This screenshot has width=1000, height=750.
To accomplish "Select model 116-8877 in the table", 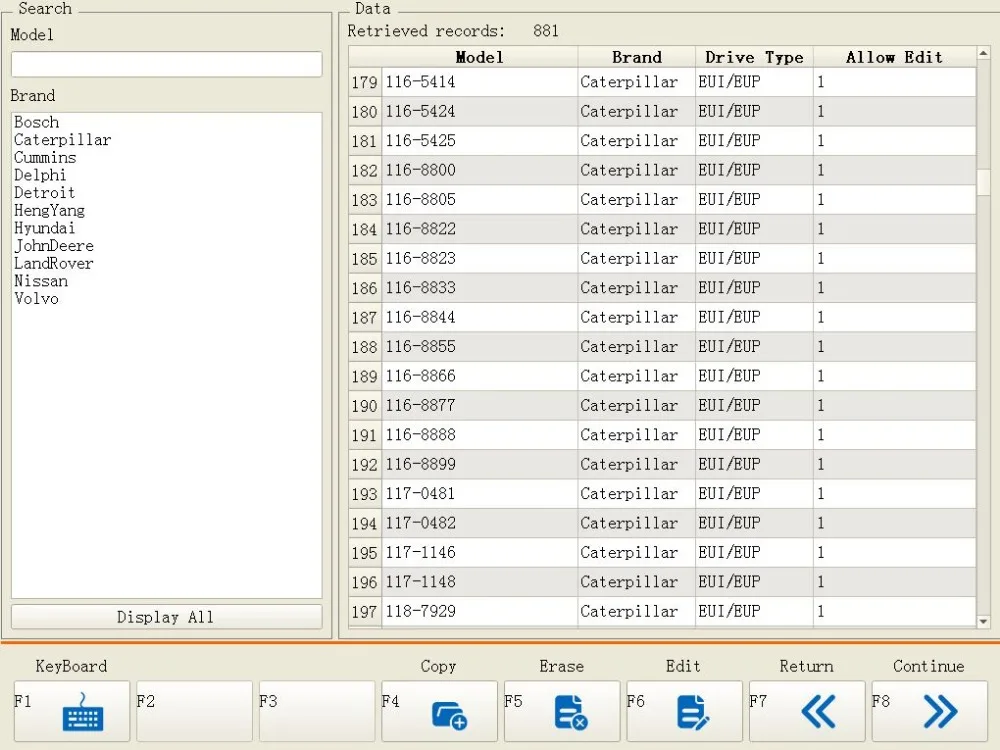I will 480,406.
